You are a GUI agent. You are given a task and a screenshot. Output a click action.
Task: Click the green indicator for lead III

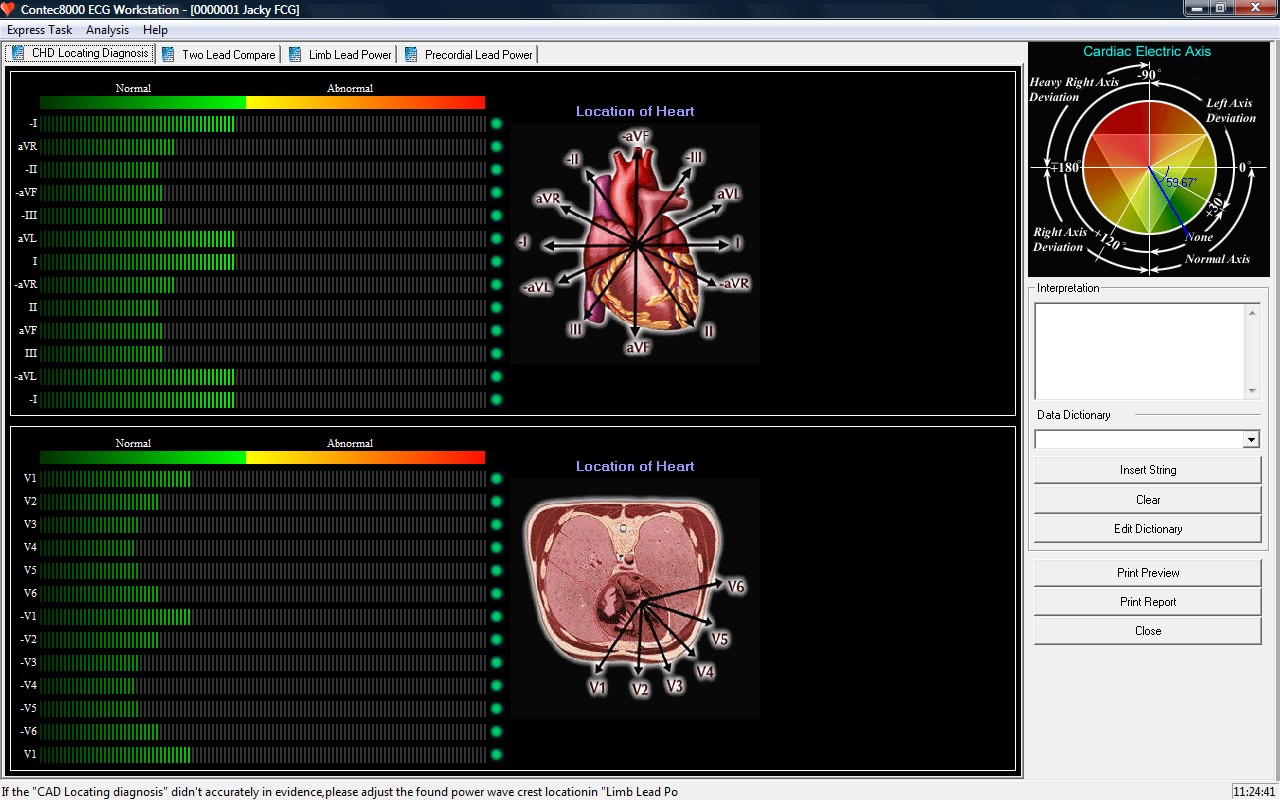coord(496,354)
